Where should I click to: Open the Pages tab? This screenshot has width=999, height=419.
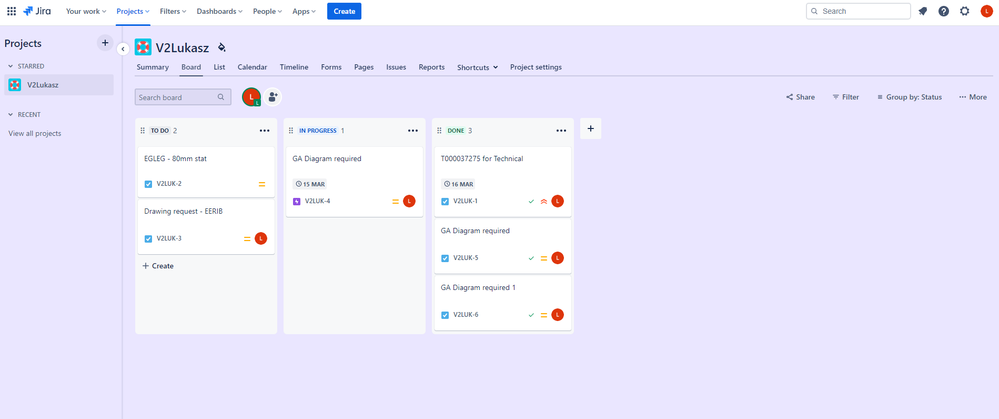click(364, 67)
